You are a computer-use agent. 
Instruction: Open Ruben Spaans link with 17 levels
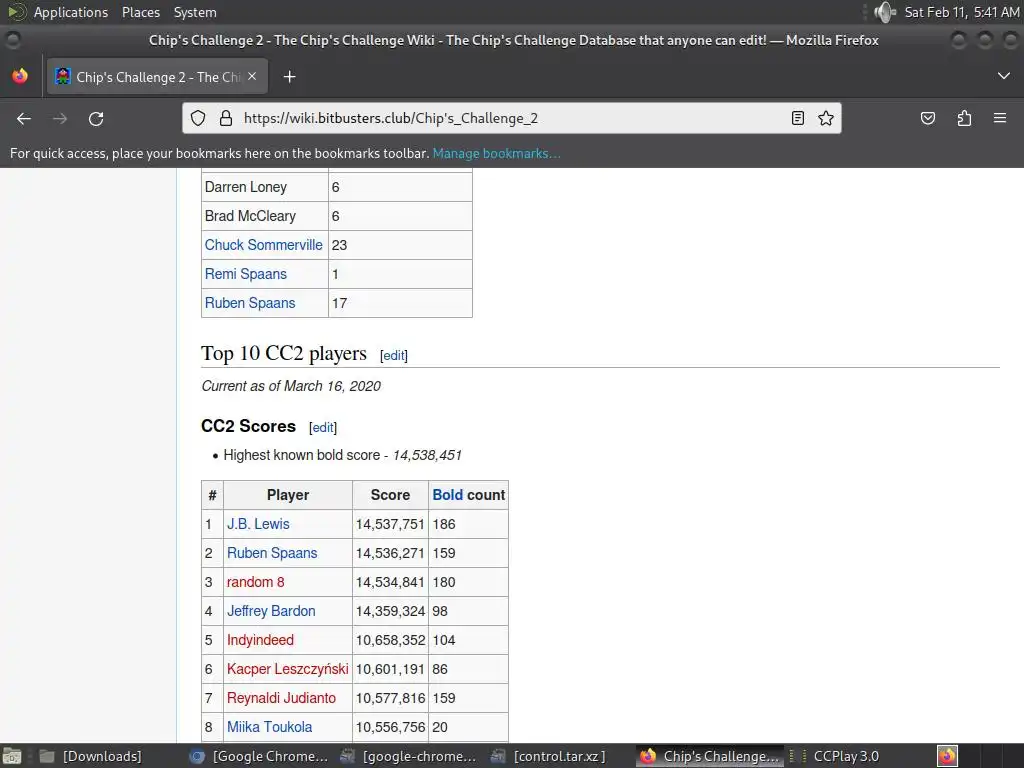(249, 303)
